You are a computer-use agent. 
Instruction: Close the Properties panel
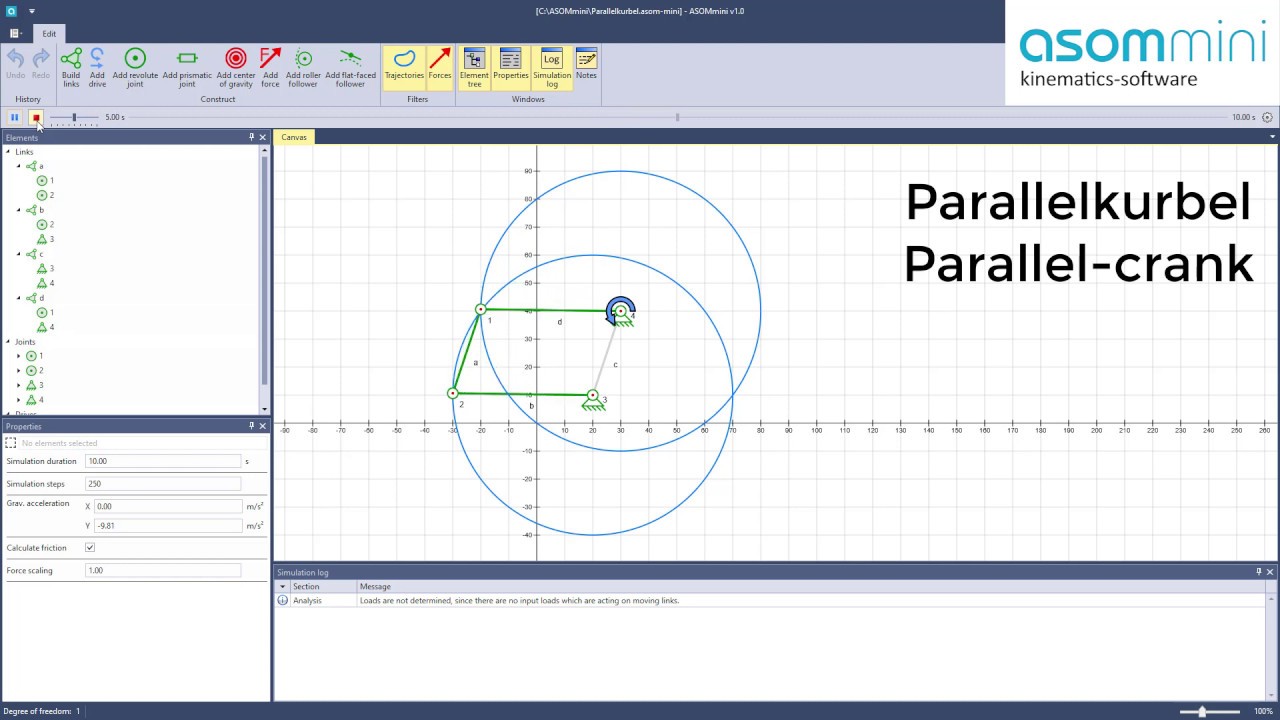(263, 426)
